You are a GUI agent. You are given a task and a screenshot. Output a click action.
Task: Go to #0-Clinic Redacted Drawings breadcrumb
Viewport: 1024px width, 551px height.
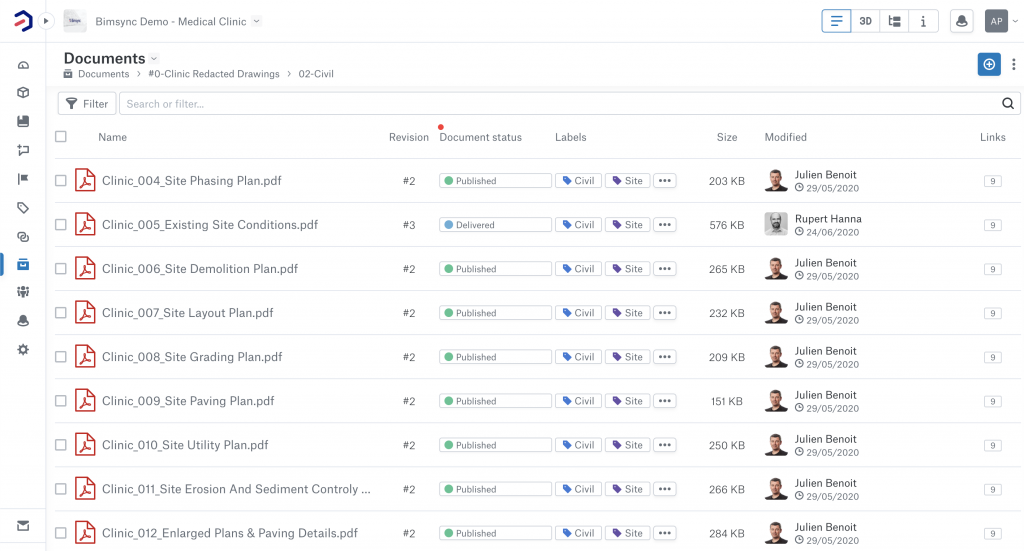[x=214, y=74]
